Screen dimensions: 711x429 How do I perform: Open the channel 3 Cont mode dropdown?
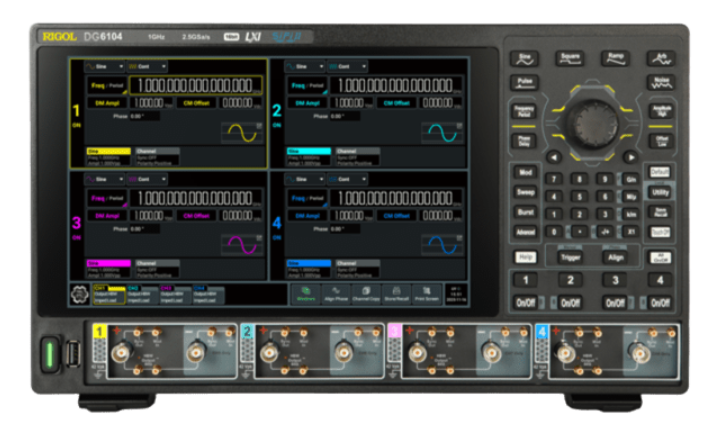coord(147,180)
